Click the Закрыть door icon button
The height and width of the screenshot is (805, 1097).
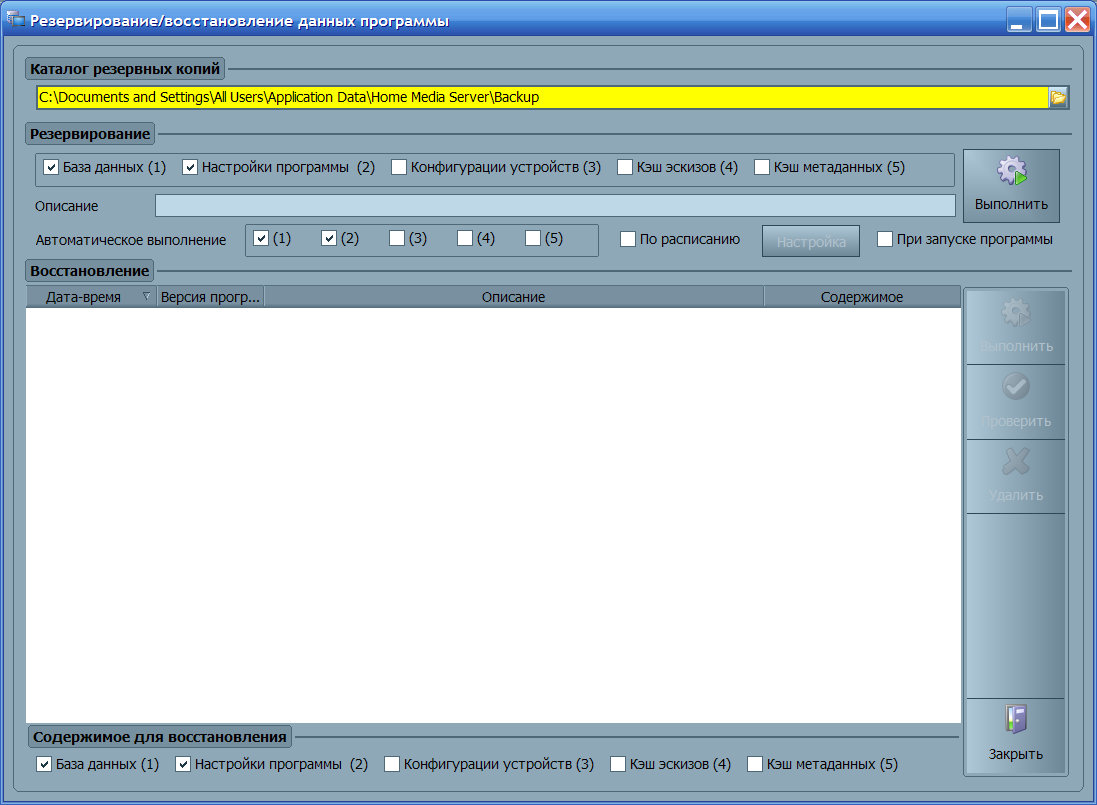point(1015,735)
